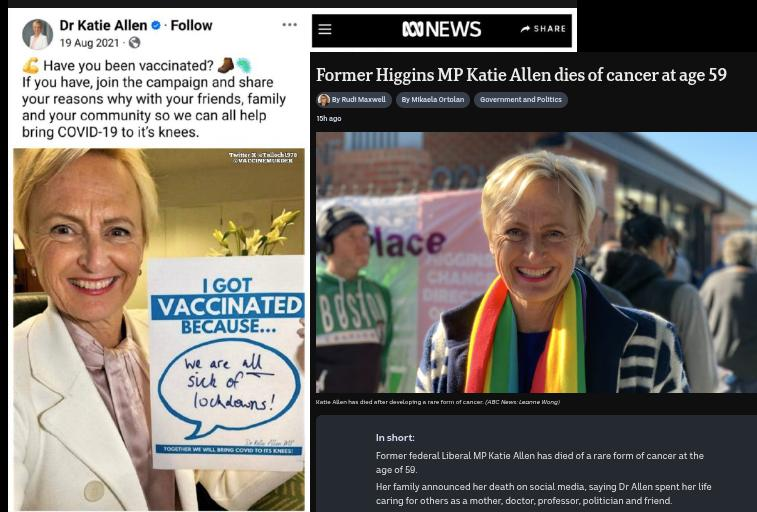Click the Share text button
Screen dimensions: 757x512
coord(549,29)
